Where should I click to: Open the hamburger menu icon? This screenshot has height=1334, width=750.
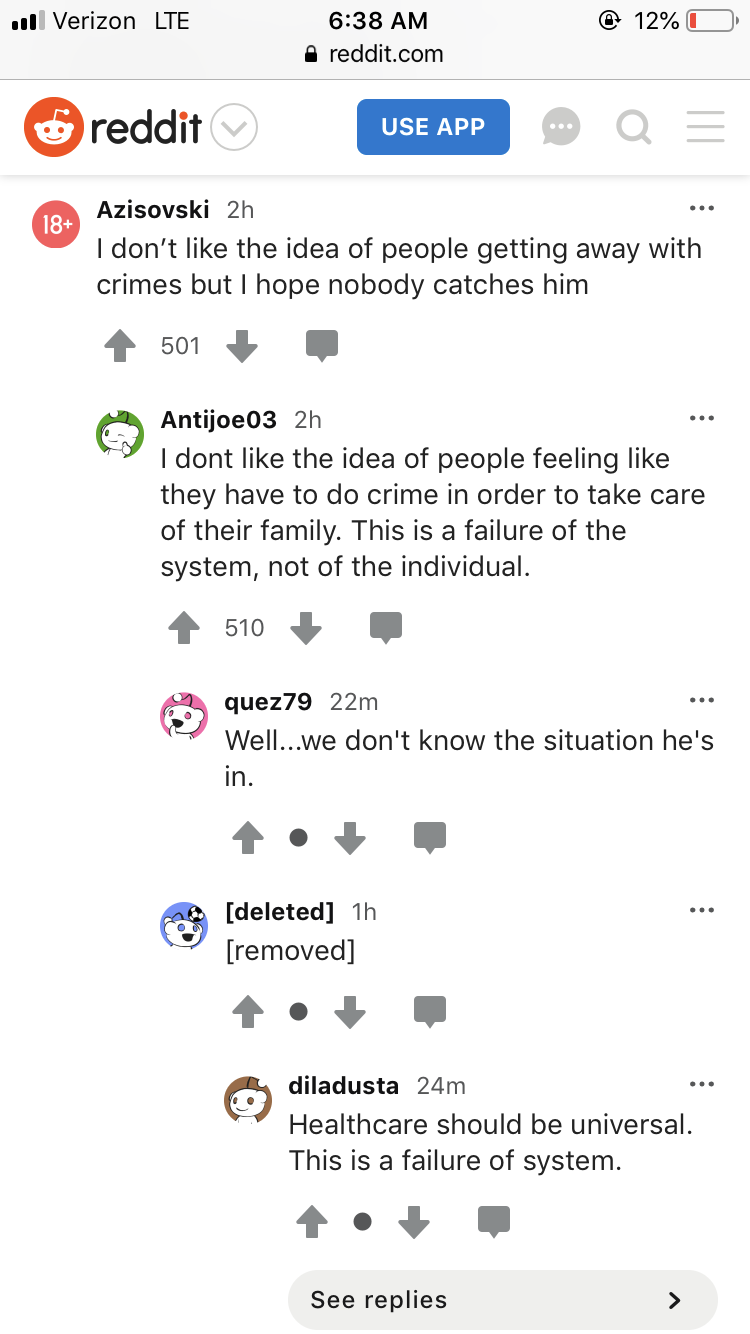(706, 127)
